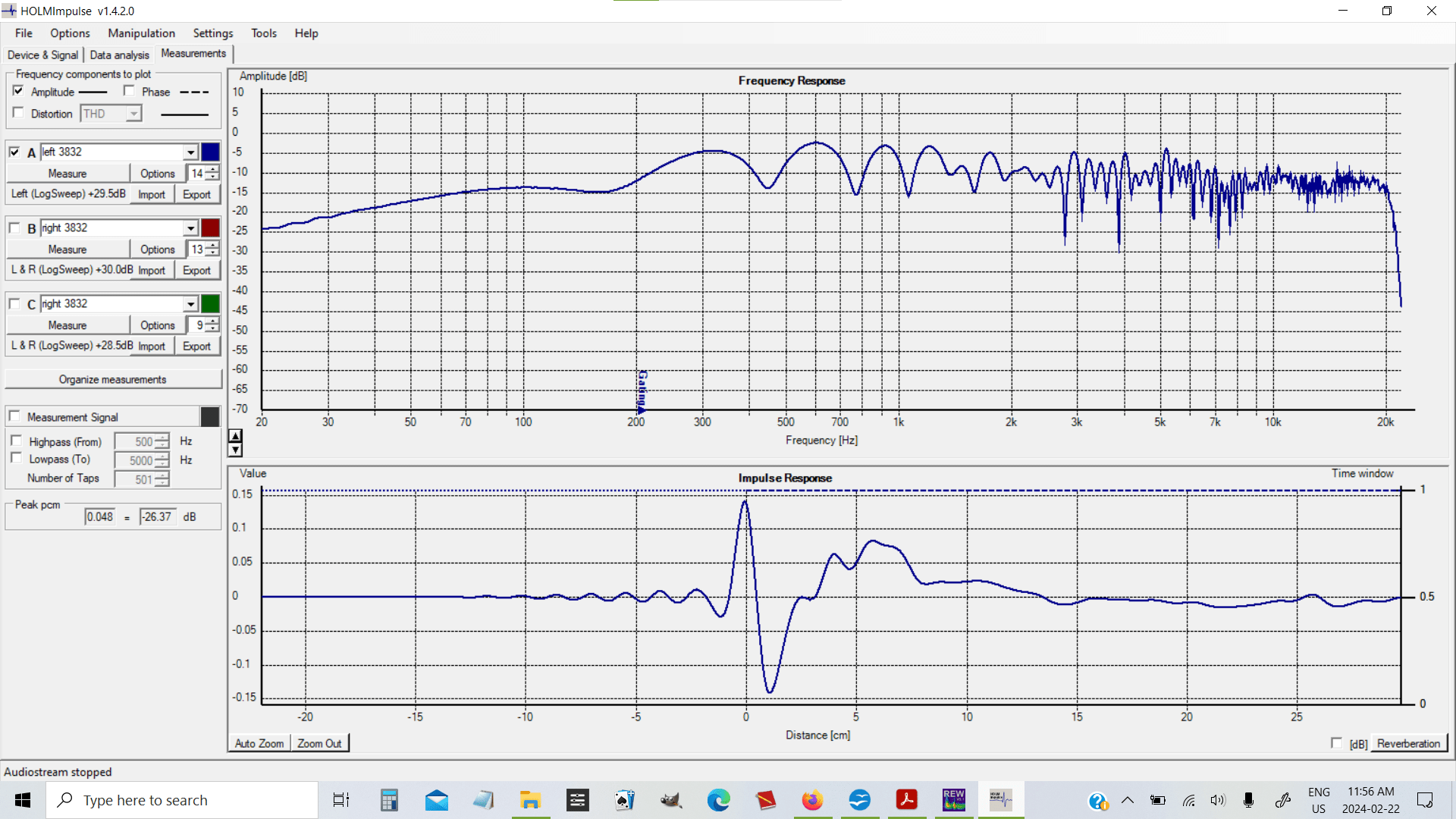This screenshot has height=819, width=1456.
Task: Enable Measurement Signal checkbox
Action: 14,416
